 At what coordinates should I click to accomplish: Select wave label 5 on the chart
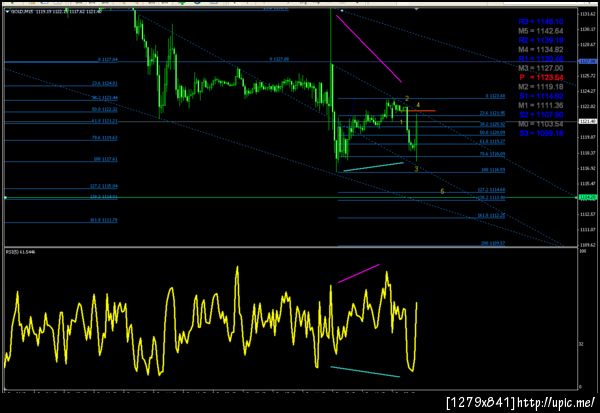(442, 191)
